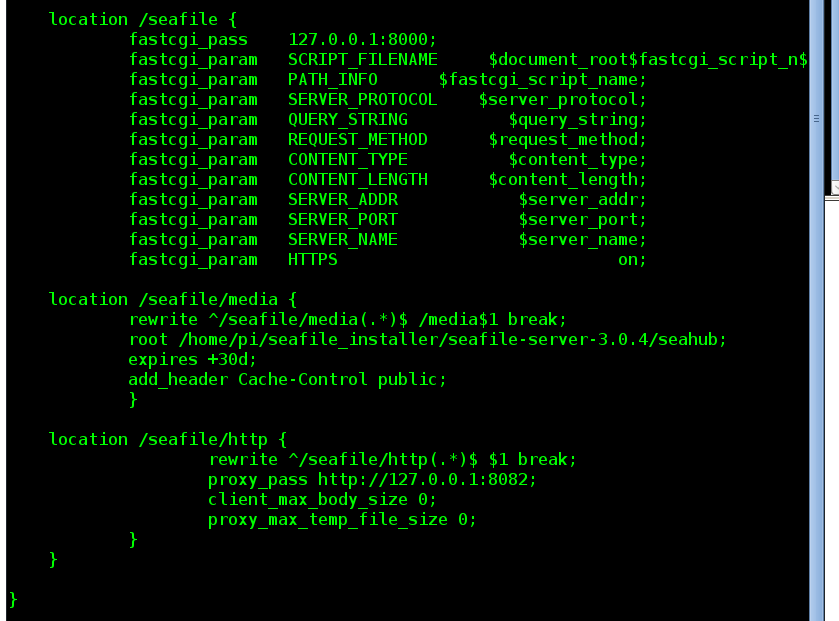Click CONTENT_TYPE parameter text
The image size is (839, 621).
(x=348, y=160)
